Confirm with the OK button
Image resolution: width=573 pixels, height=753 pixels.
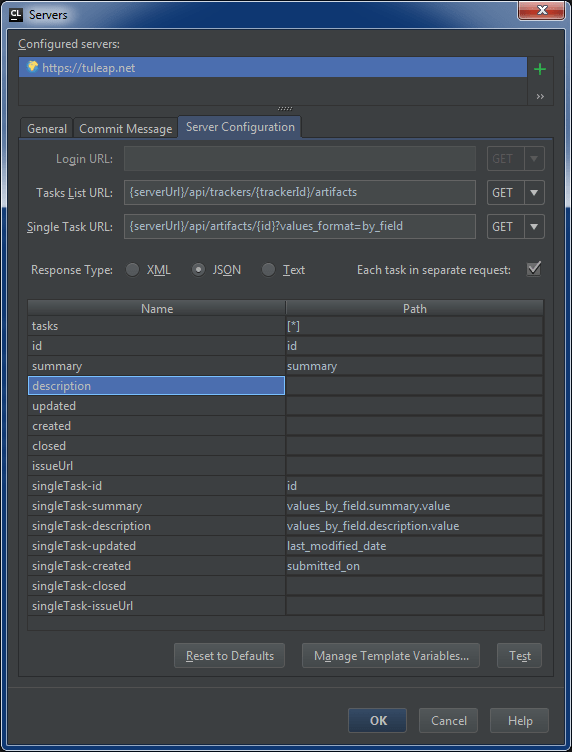[x=378, y=720]
